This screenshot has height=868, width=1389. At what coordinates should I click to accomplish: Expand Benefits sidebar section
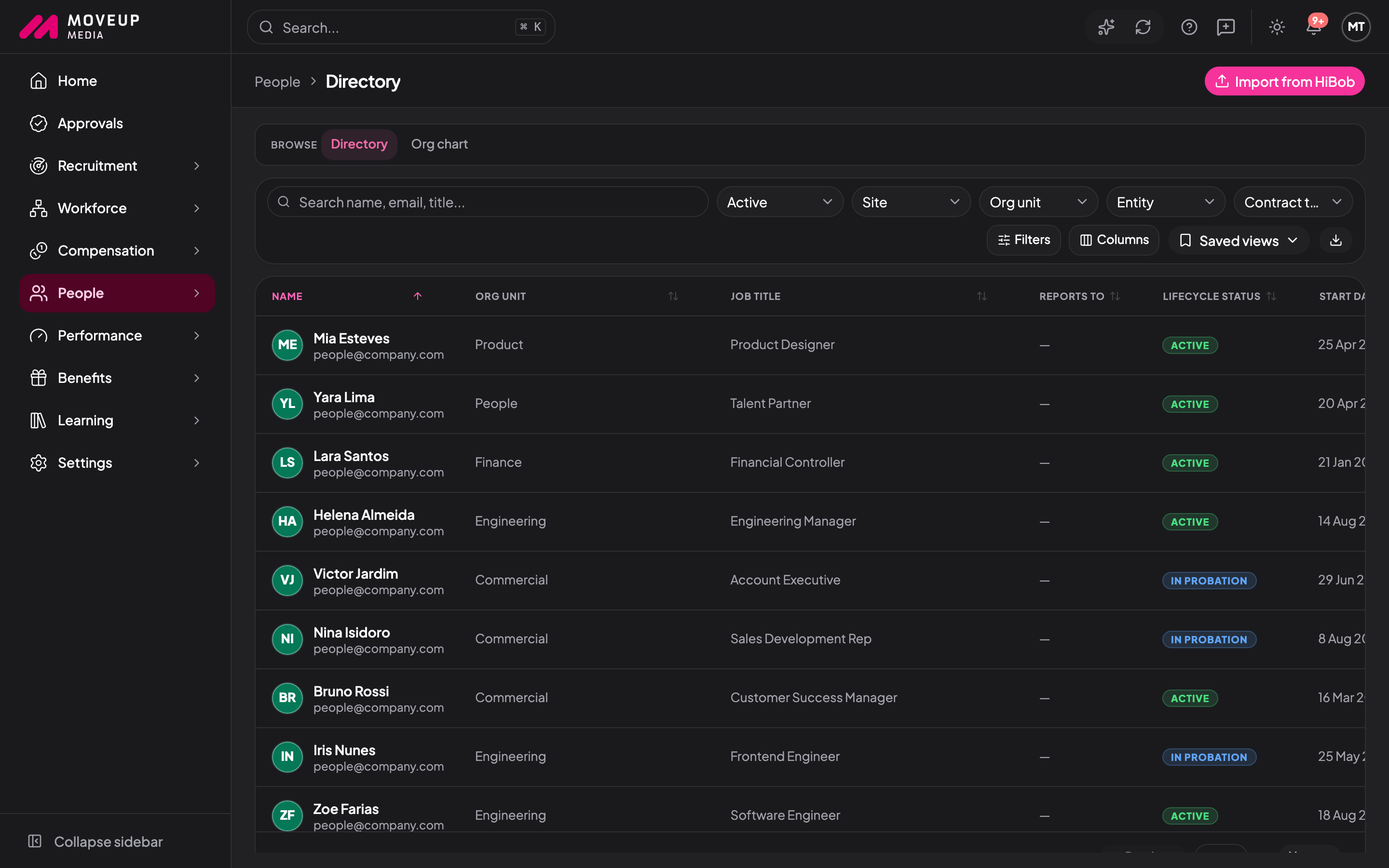[x=117, y=379]
